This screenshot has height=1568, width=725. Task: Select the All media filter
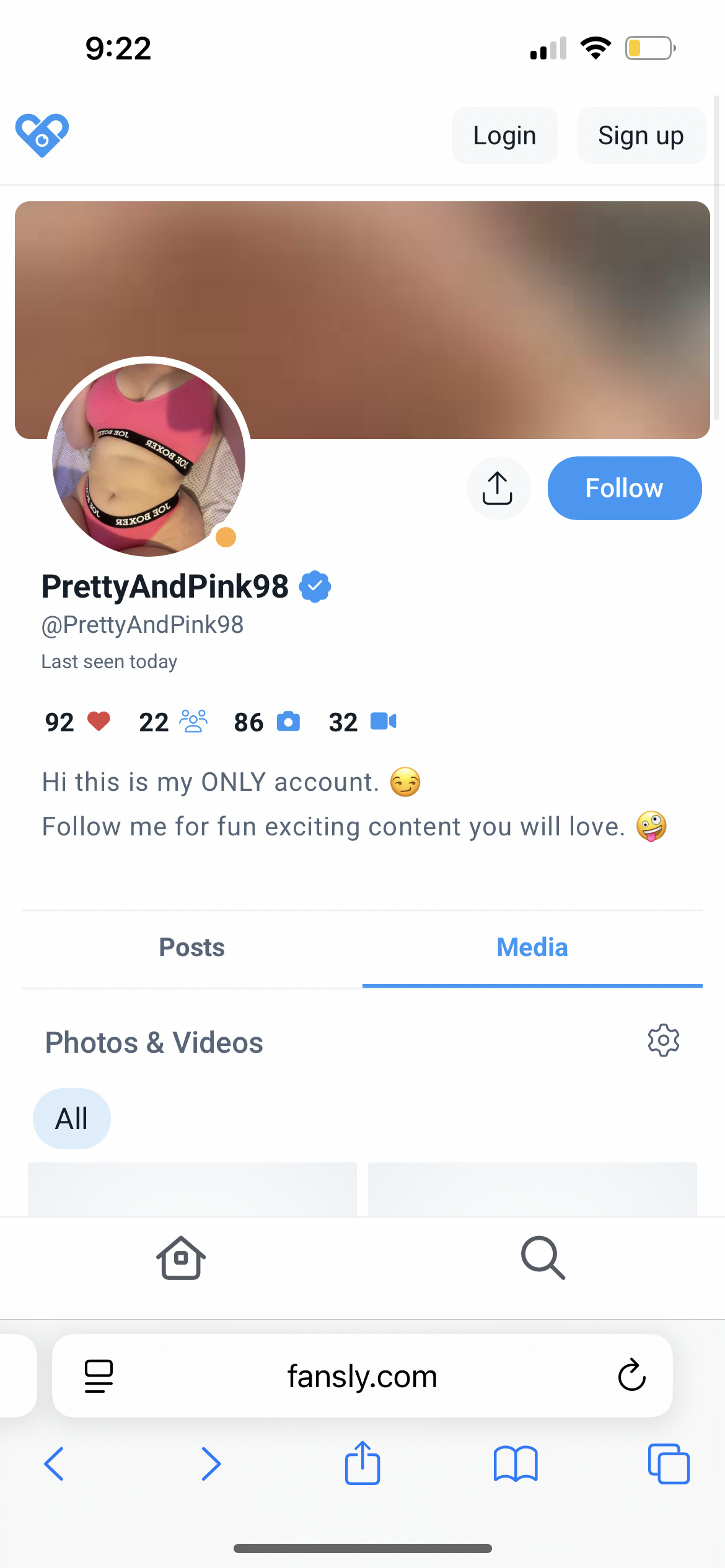pos(72,1118)
